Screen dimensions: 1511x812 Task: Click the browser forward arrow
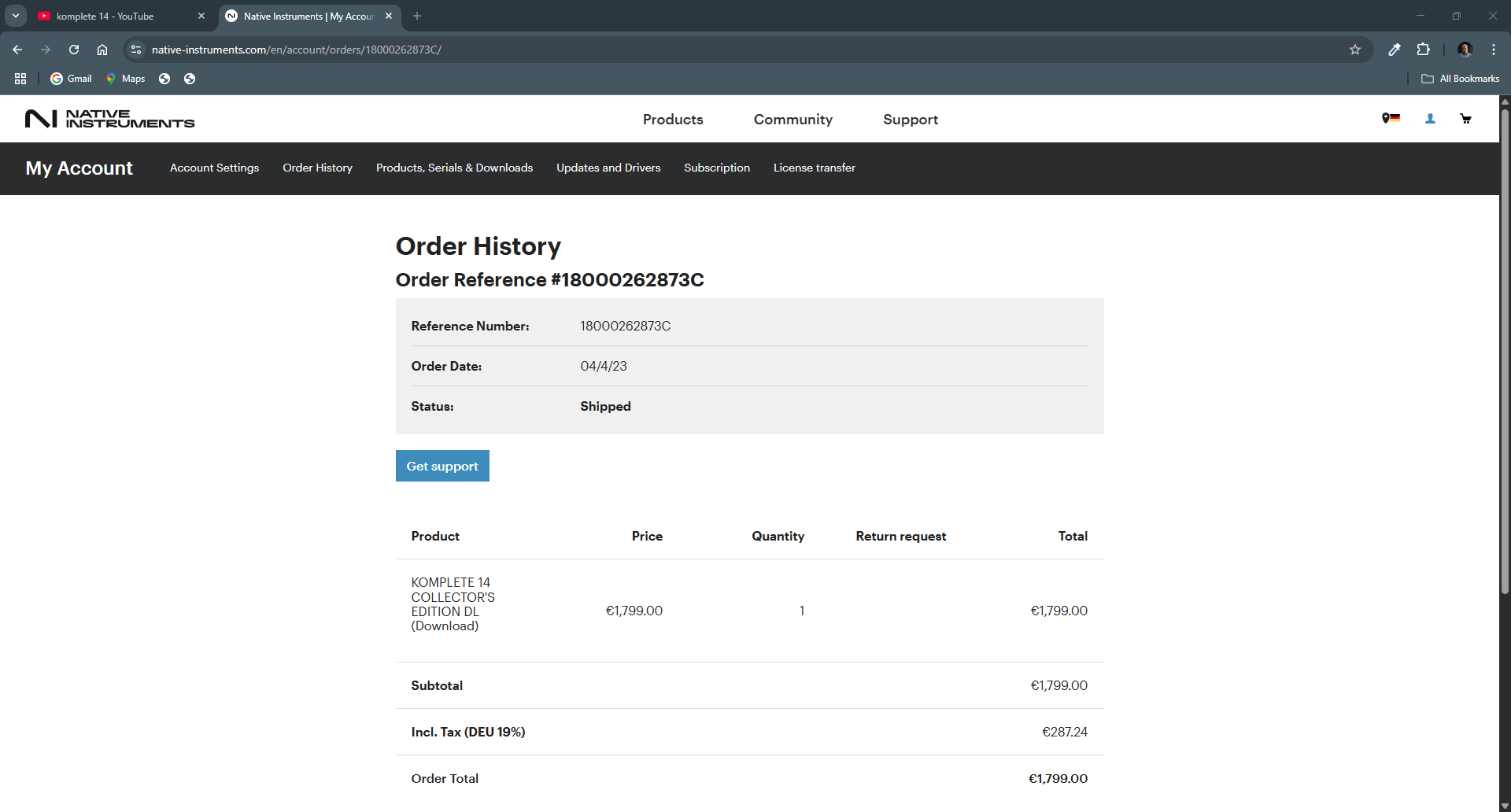[x=46, y=50]
